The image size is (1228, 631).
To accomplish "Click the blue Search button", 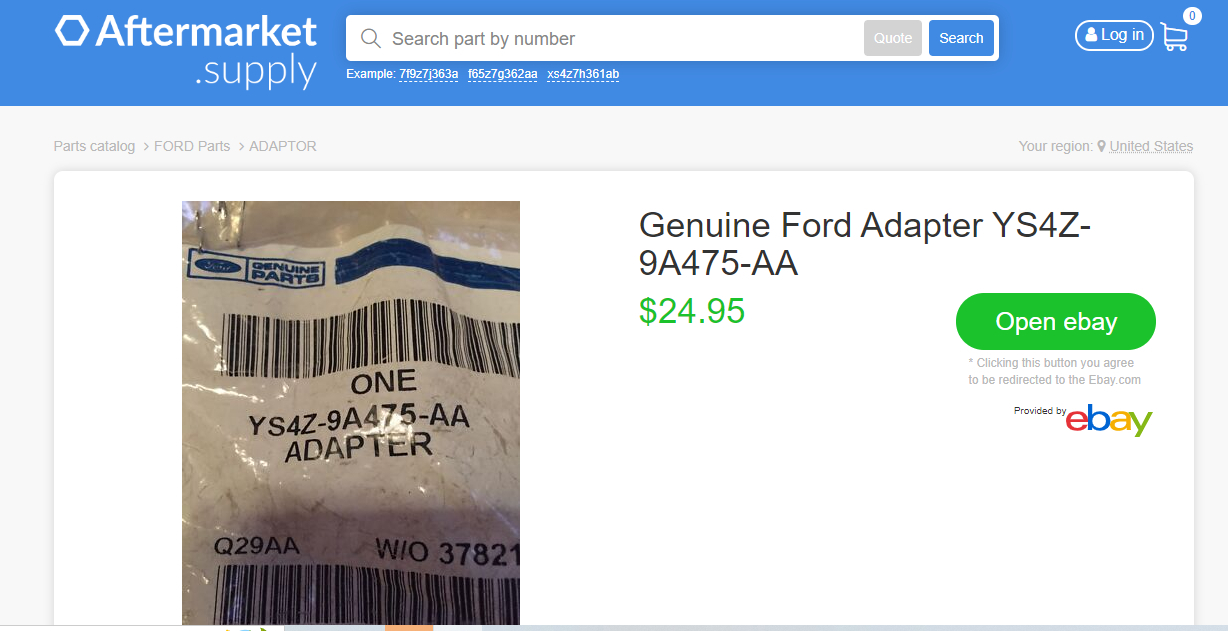I will click(x=961, y=38).
